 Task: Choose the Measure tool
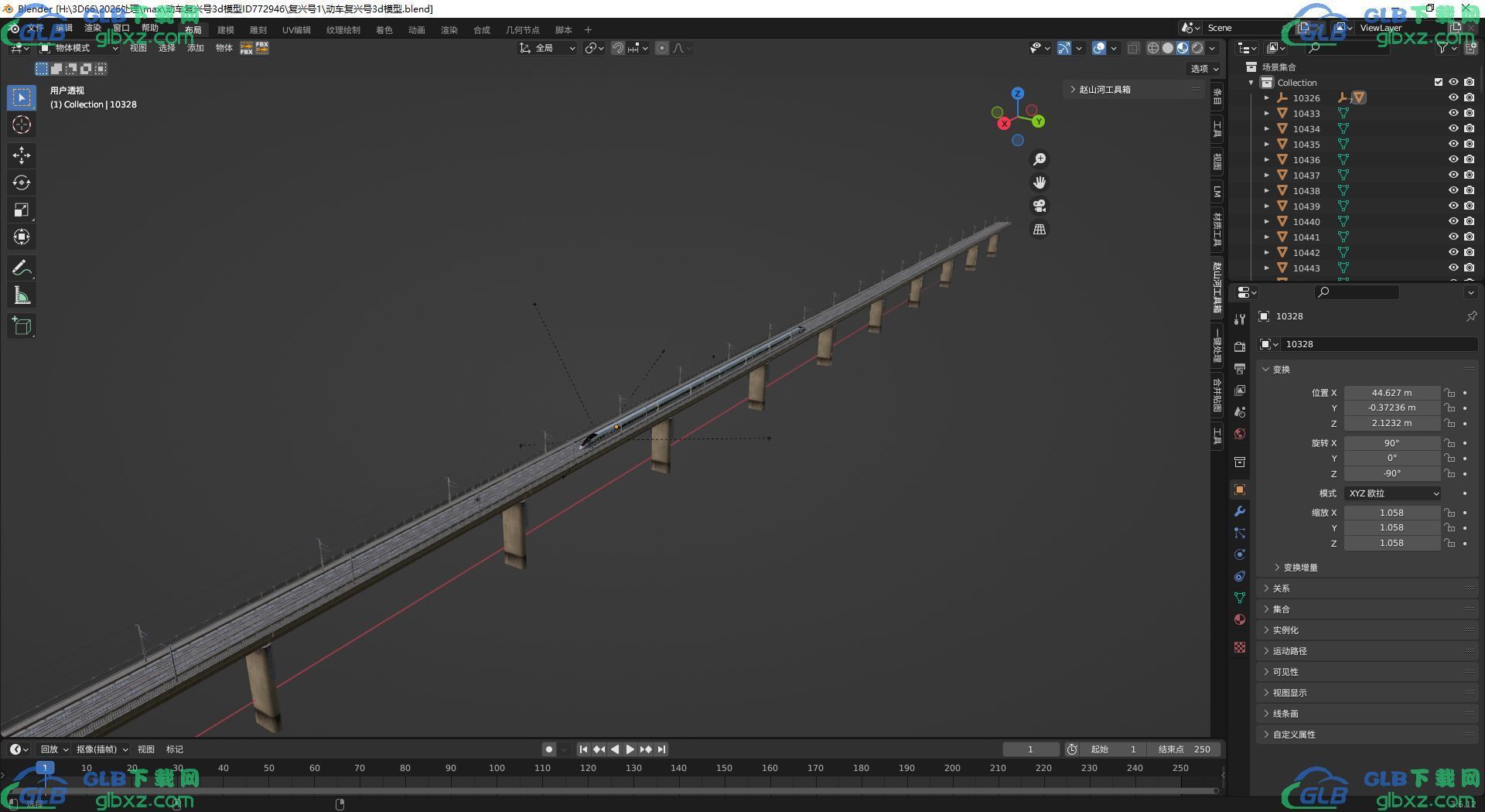22,295
